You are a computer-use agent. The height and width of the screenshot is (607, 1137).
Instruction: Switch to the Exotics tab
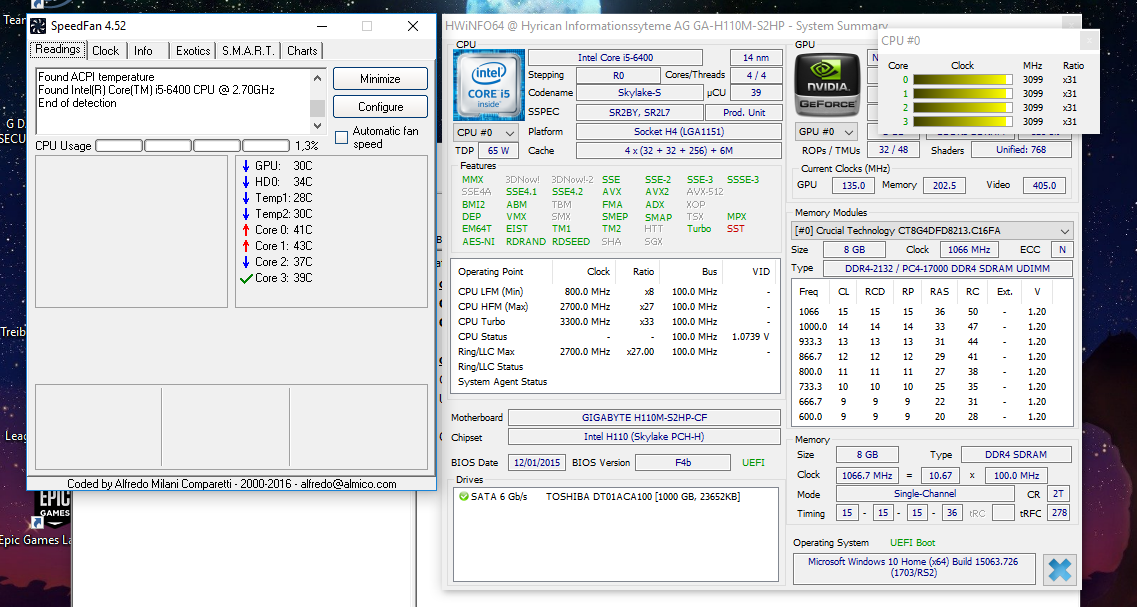coord(193,51)
